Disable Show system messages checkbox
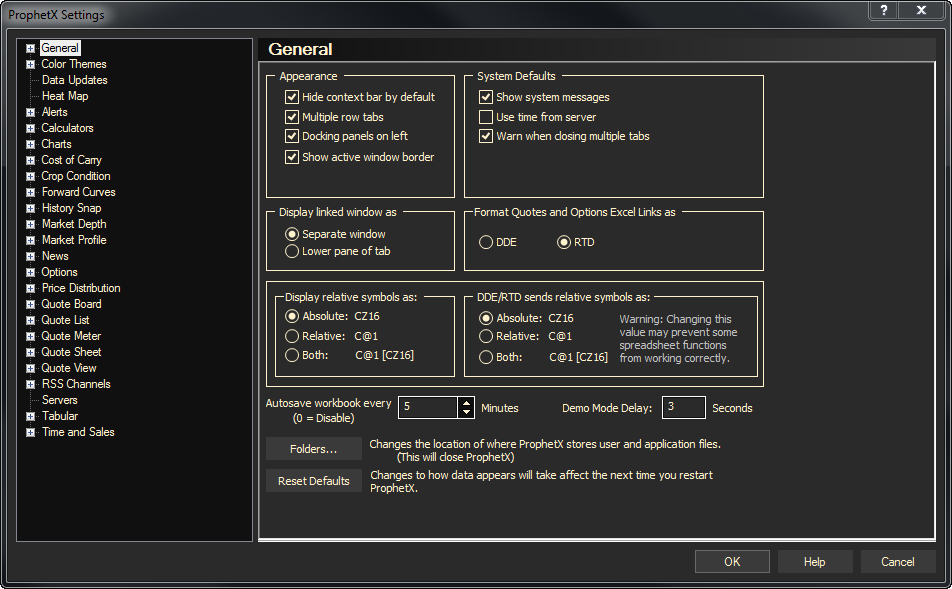The height and width of the screenshot is (589, 952). pos(486,97)
